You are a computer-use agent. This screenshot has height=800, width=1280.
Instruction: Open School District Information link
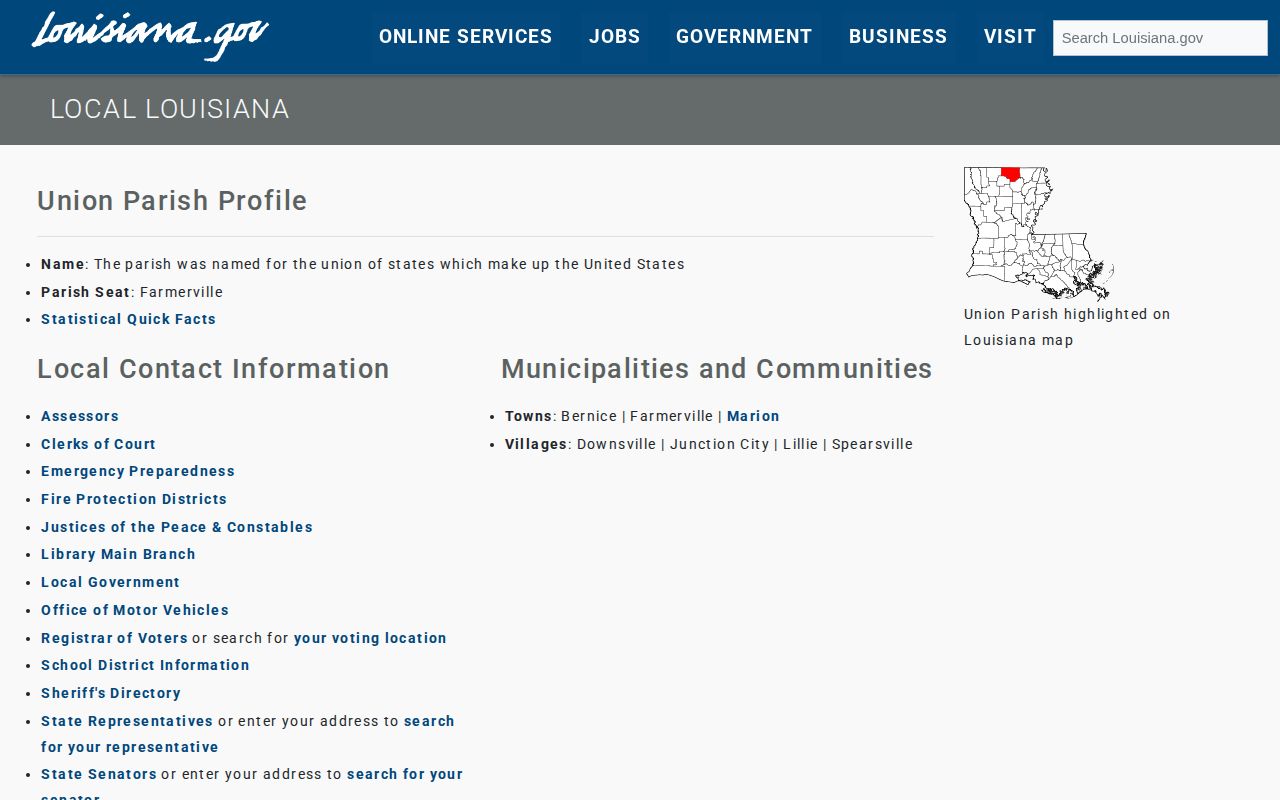[145, 665]
